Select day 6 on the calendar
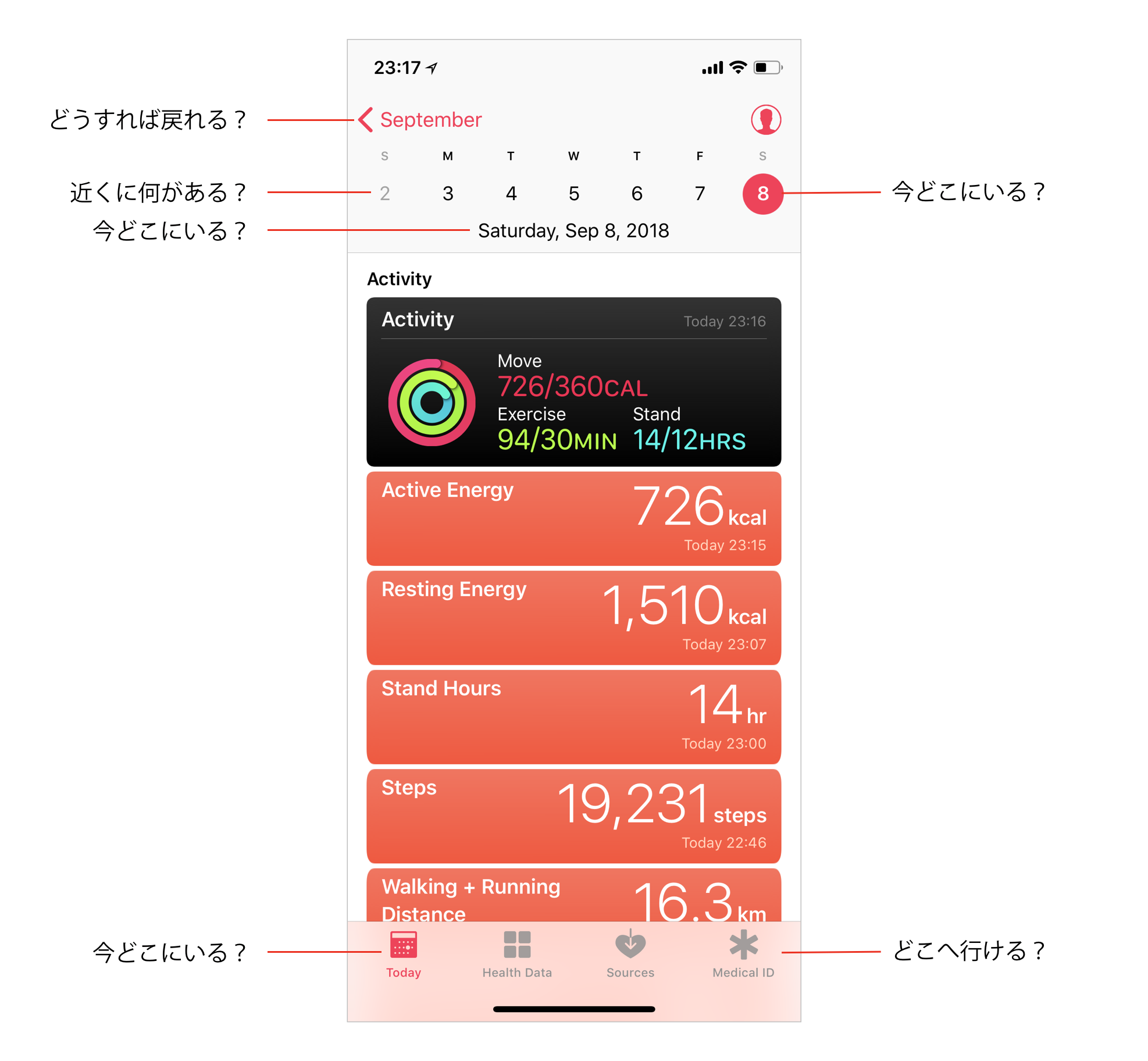This screenshot has width=1148, height=1061. coord(637,193)
